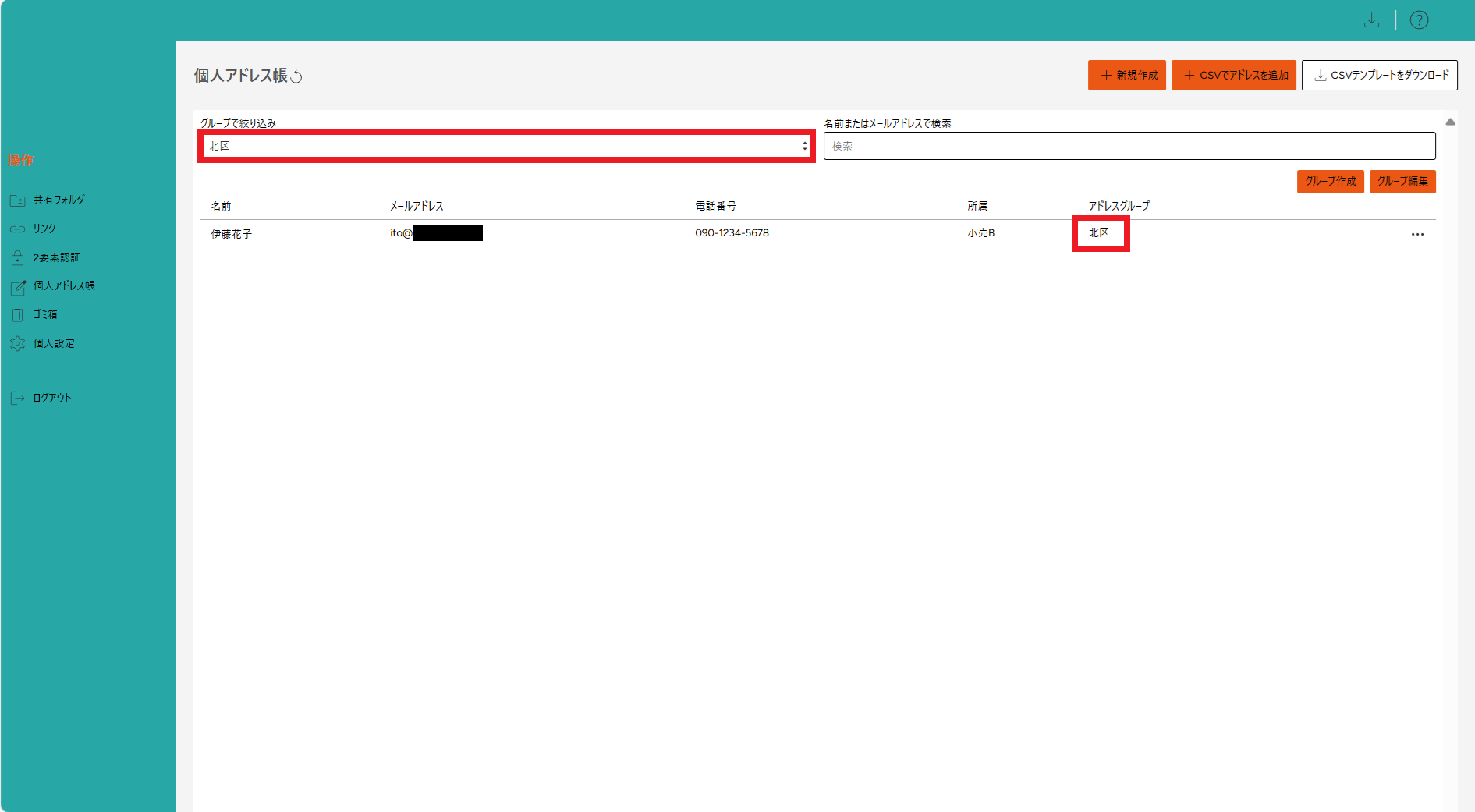Click the リンク chain icon in the sidebar

(x=17, y=229)
